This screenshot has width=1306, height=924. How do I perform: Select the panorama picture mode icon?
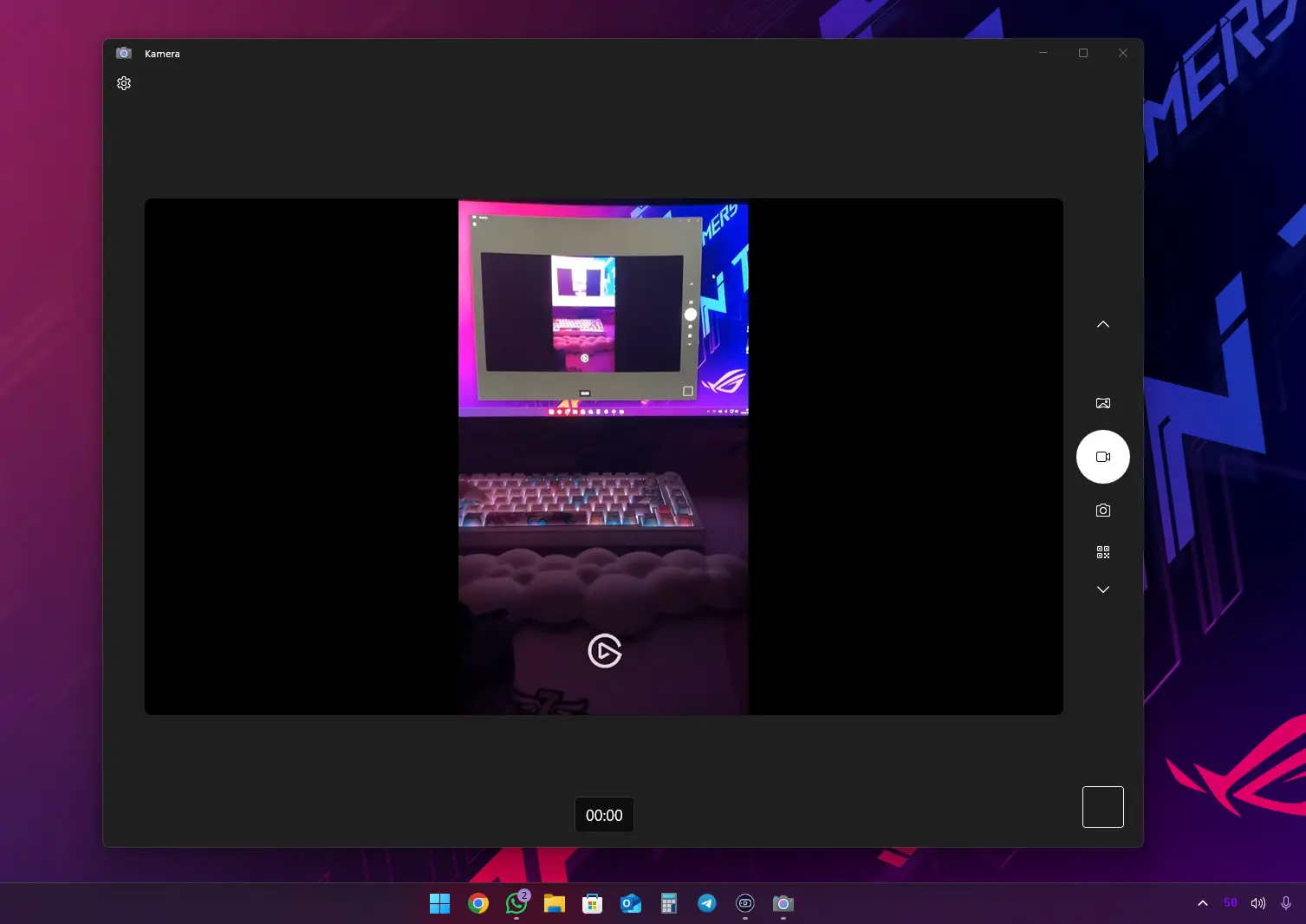click(1103, 403)
